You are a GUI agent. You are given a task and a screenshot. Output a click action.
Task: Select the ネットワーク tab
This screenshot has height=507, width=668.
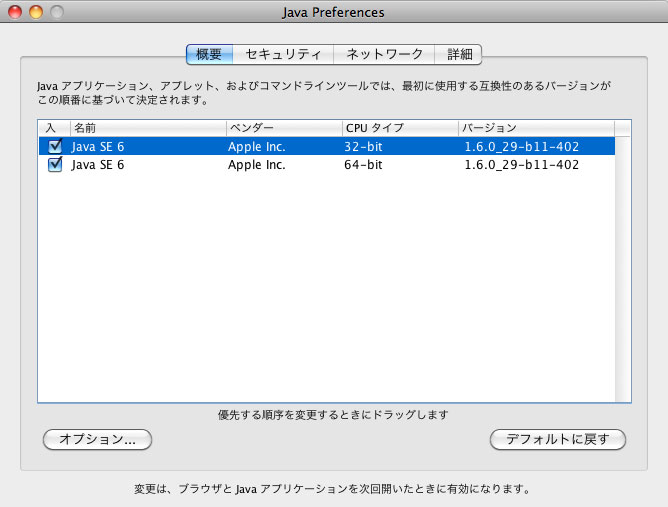tap(384, 54)
